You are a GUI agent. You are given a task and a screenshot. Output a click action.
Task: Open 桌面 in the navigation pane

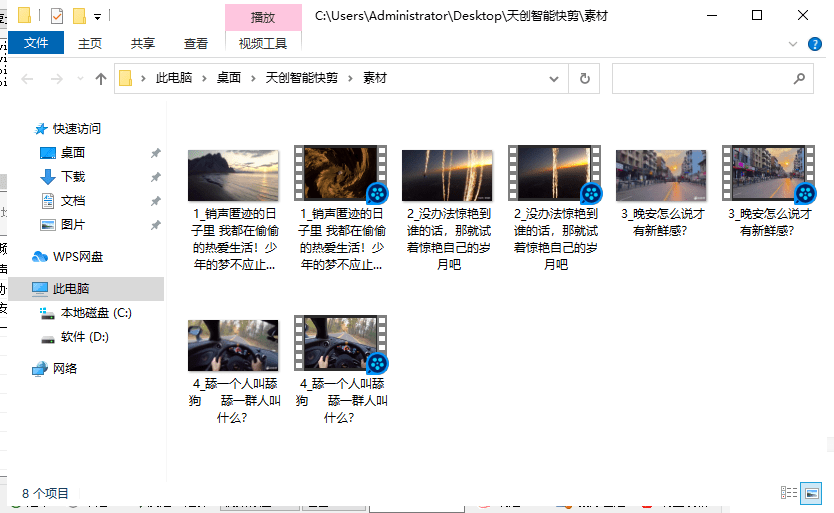pos(72,153)
